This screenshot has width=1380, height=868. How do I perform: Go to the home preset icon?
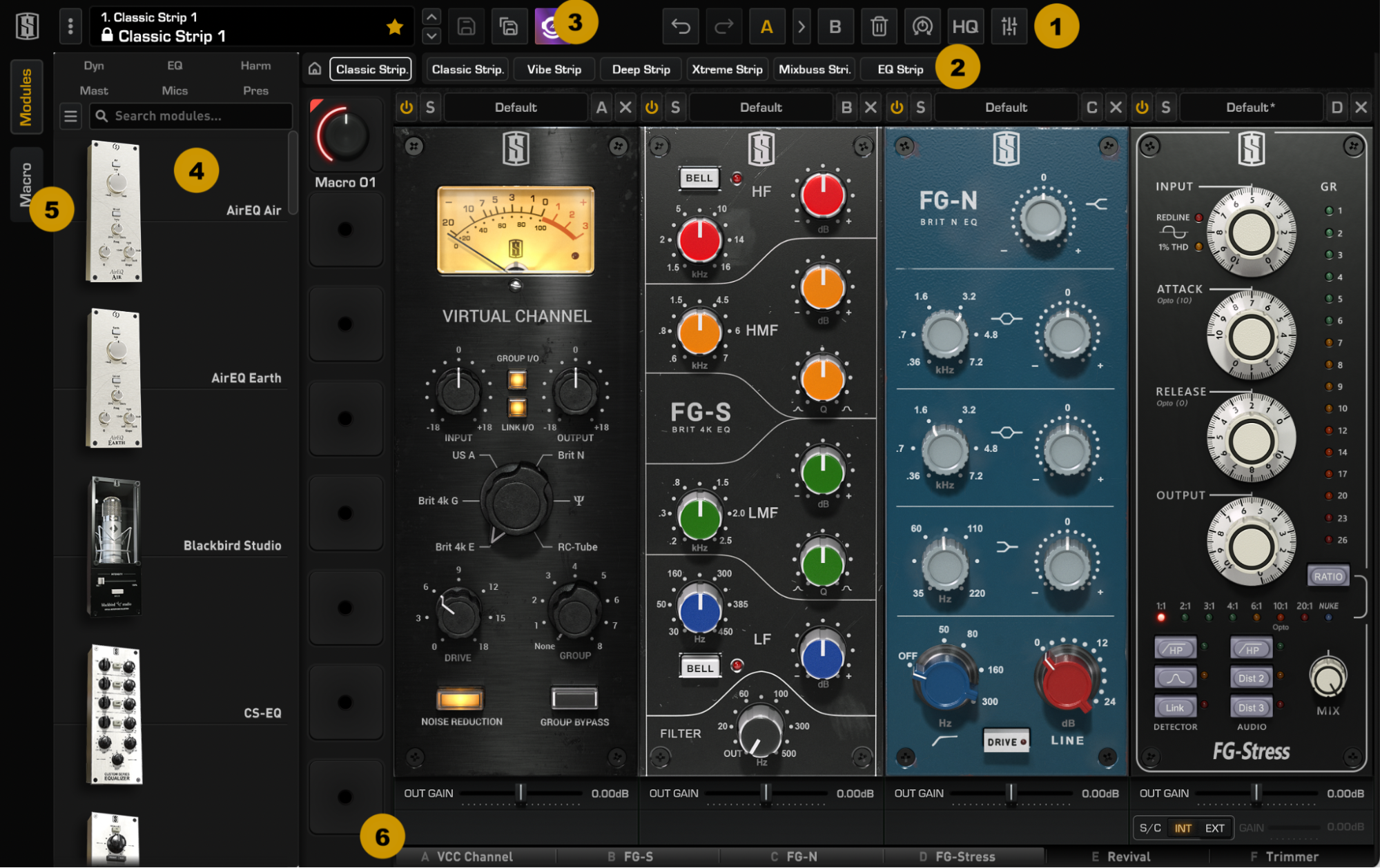tap(315, 69)
